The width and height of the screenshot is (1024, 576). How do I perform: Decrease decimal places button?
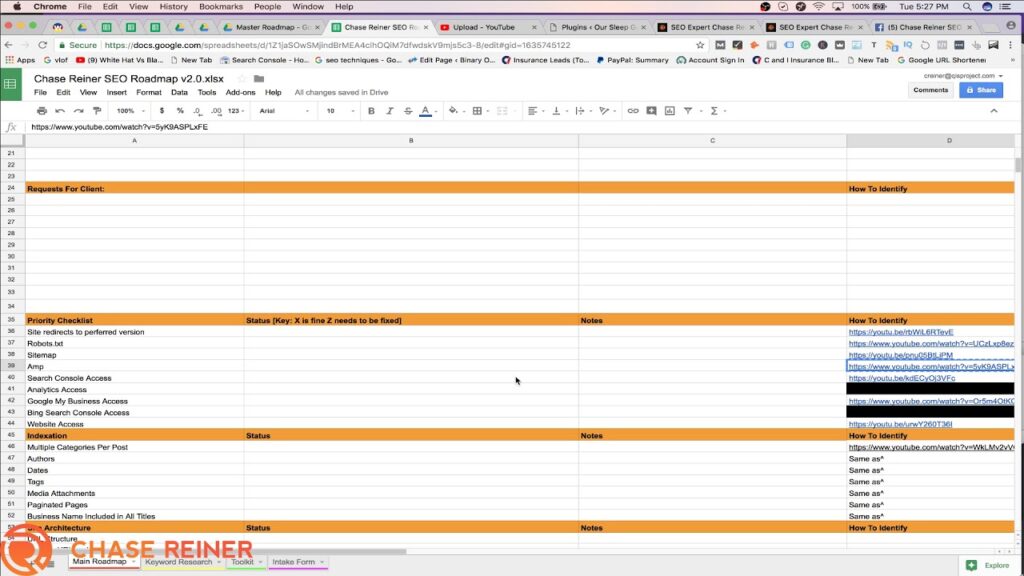tap(197, 111)
